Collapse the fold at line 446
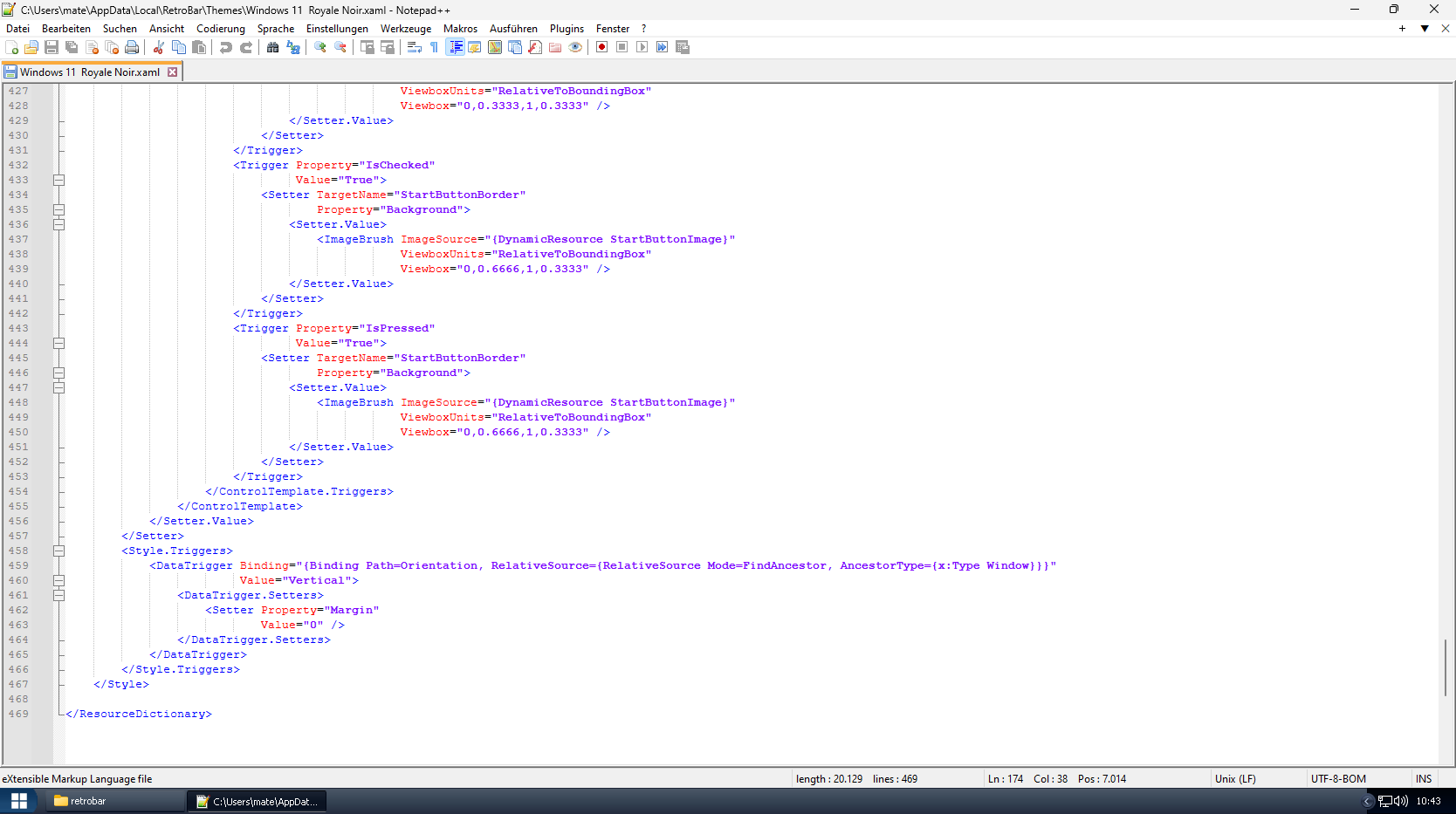 pyautogui.click(x=59, y=373)
